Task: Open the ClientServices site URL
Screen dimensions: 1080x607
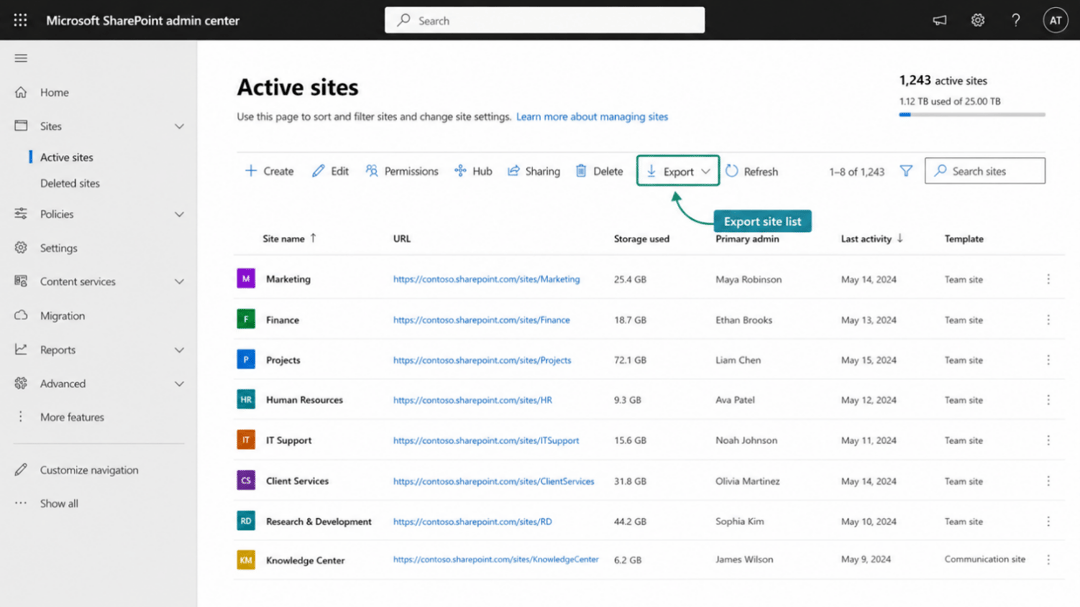Action: click(493, 481)
